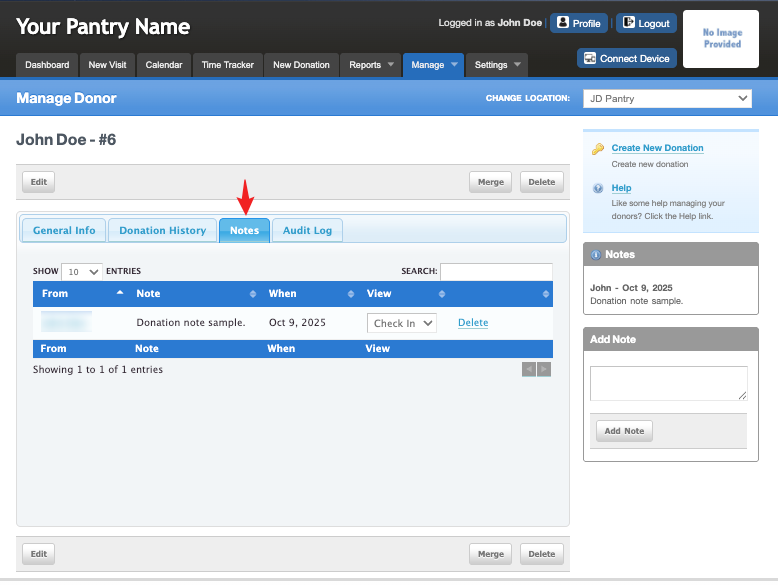778x585 pixels.
Task: Go to previous page arrow in table pagination
Action: [529, 369]
